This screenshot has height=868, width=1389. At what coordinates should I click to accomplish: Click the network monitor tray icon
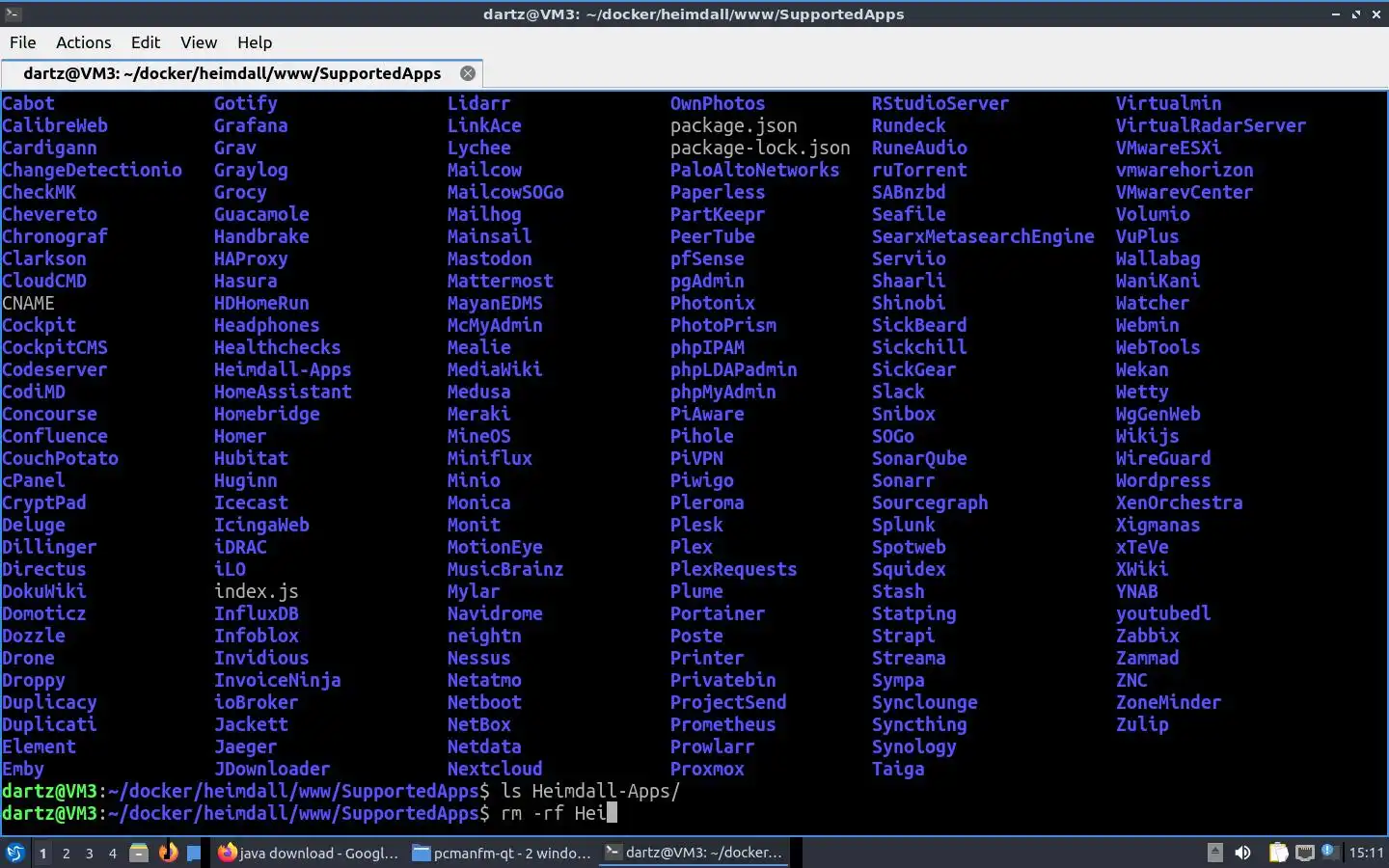(1304, 853)
